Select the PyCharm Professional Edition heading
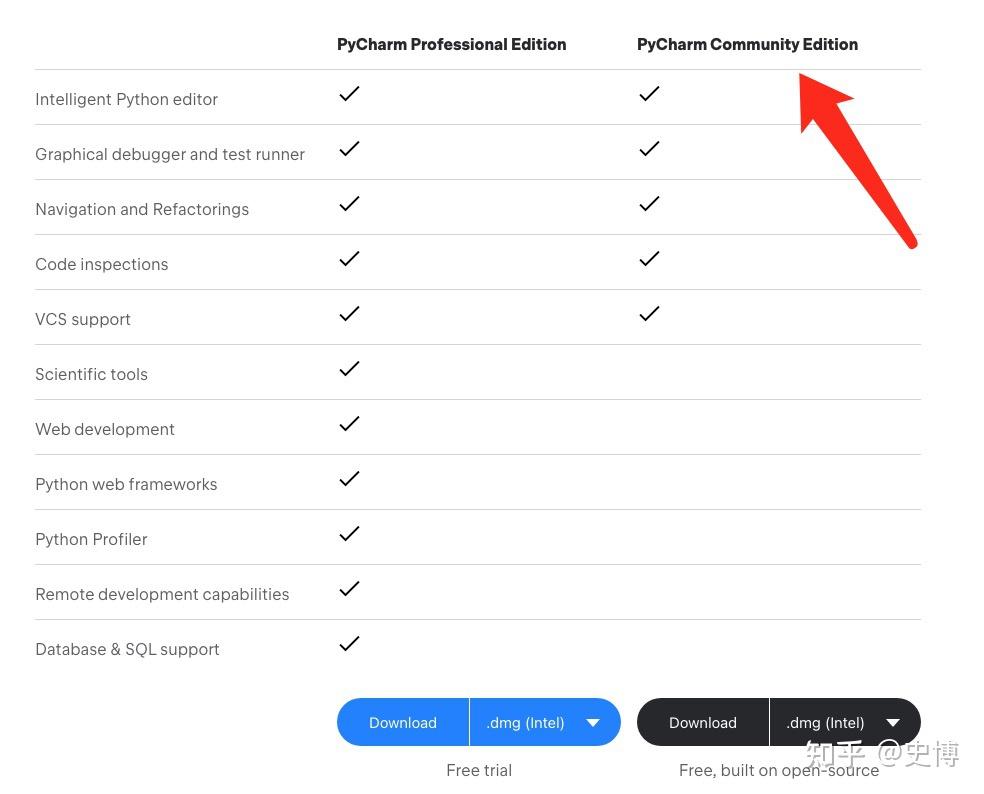This screenshot has height=794, width=984. pyautogui.click(x=451, y=44)
